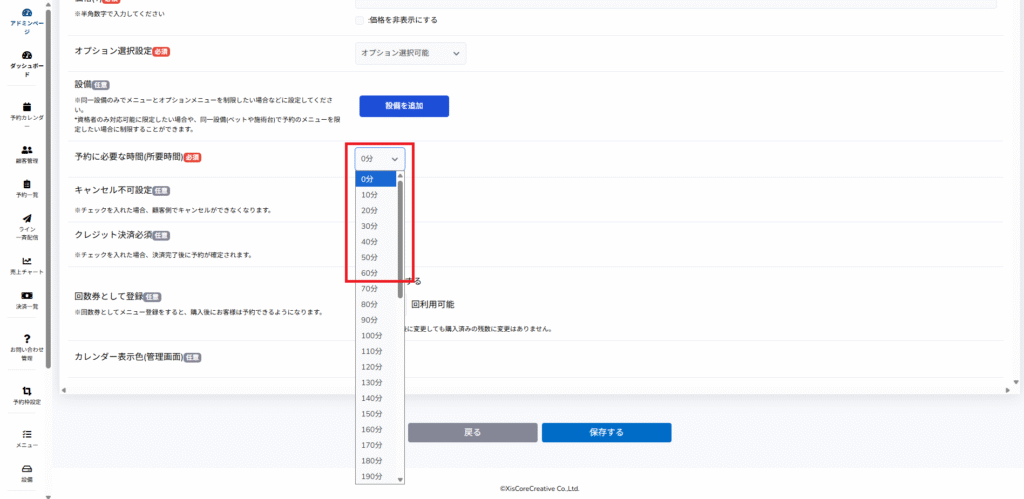
Task: Open the 売上チャート chart icon
Action: tap(27, 261)
